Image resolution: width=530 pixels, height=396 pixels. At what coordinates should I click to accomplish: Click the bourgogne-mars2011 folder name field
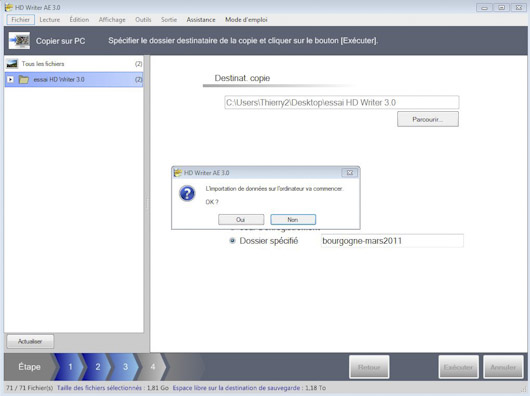pyautogui.click(x=392, y=241)
